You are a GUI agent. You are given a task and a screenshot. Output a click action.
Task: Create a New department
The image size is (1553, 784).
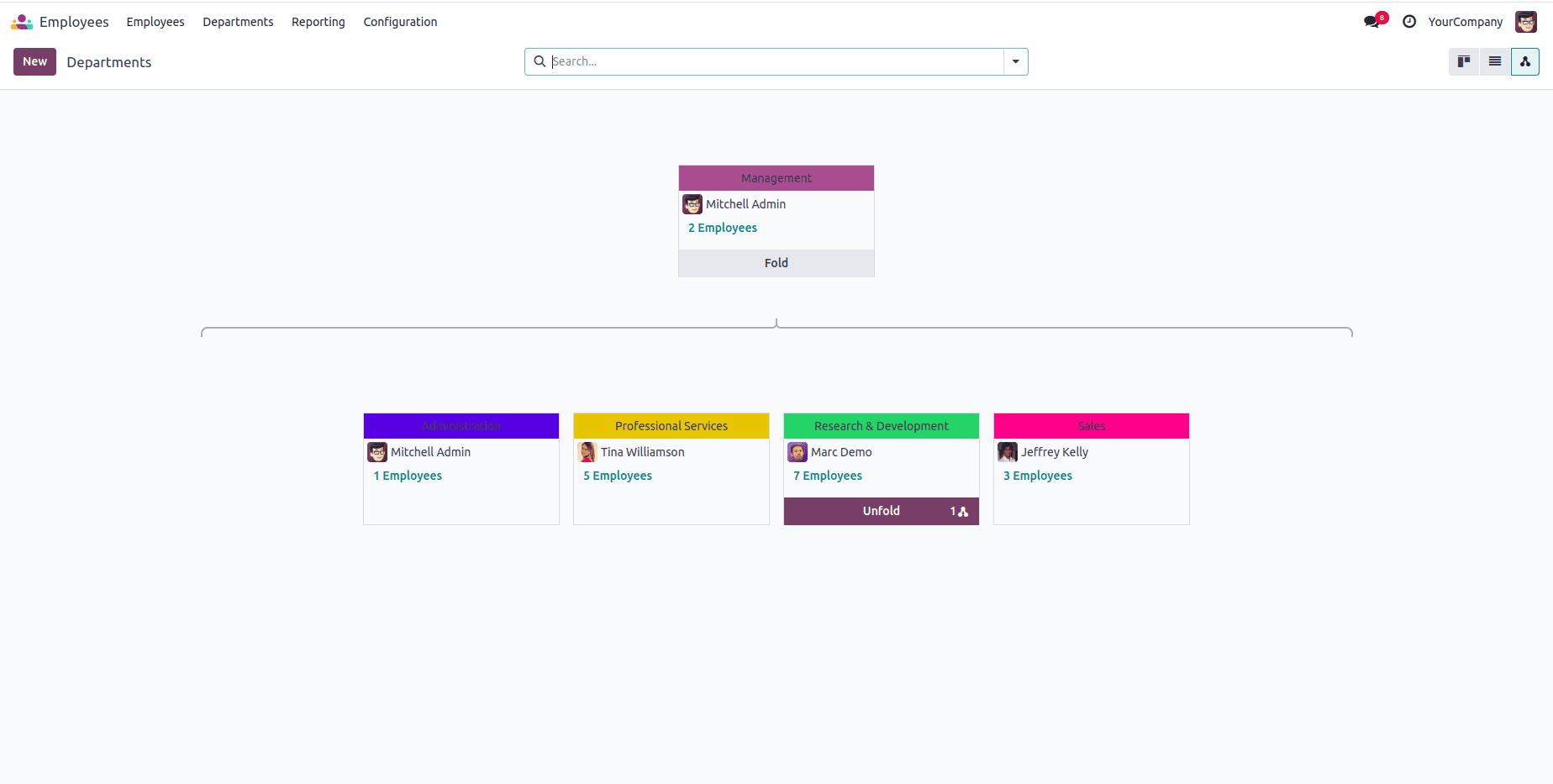pyautogui.click(x=34, y=61)
